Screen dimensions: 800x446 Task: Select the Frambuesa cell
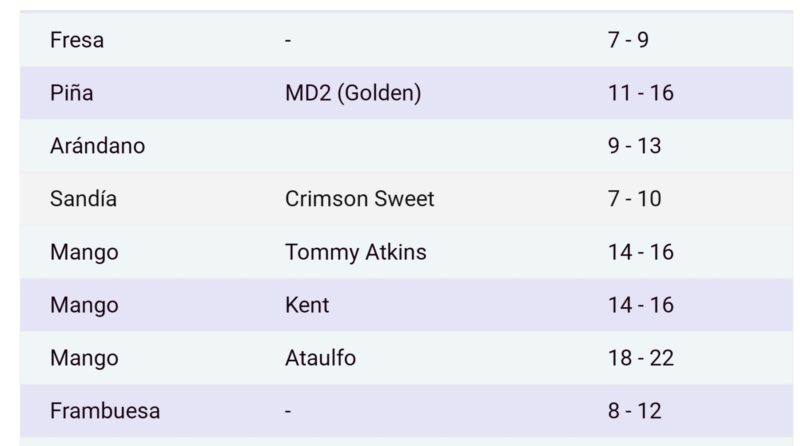click(x=104, y=411)
